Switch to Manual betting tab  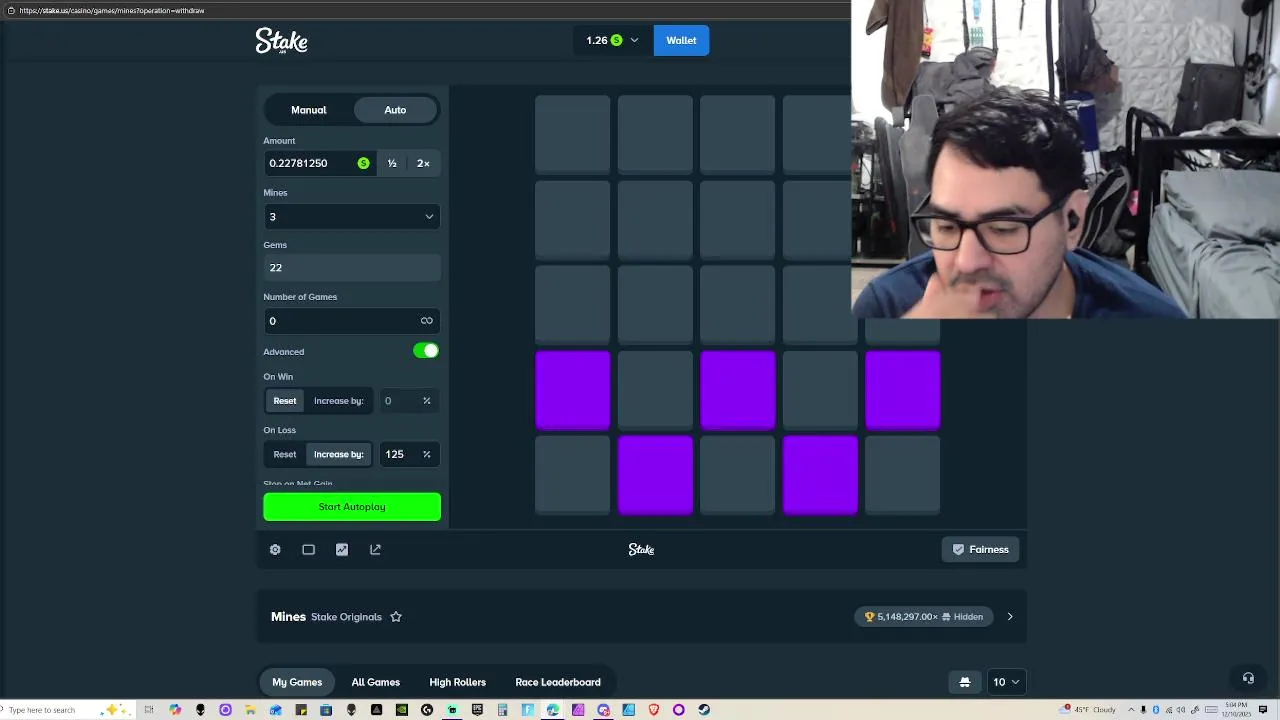click(x=309, y=110)
